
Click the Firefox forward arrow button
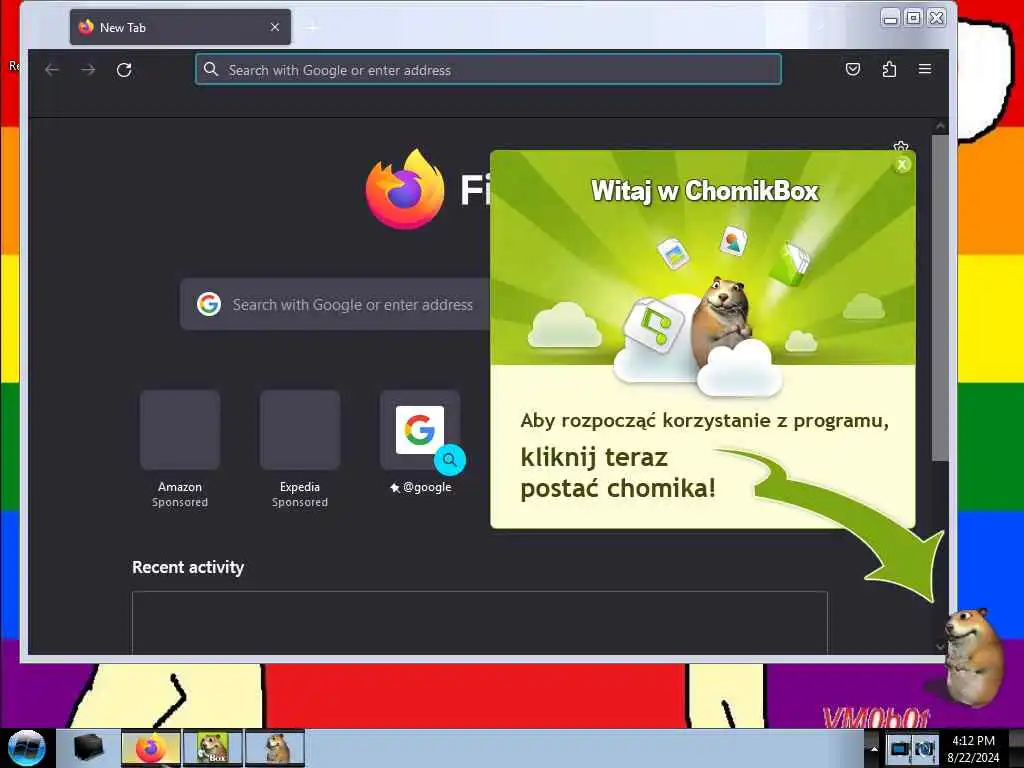click(x=88, y=70)
